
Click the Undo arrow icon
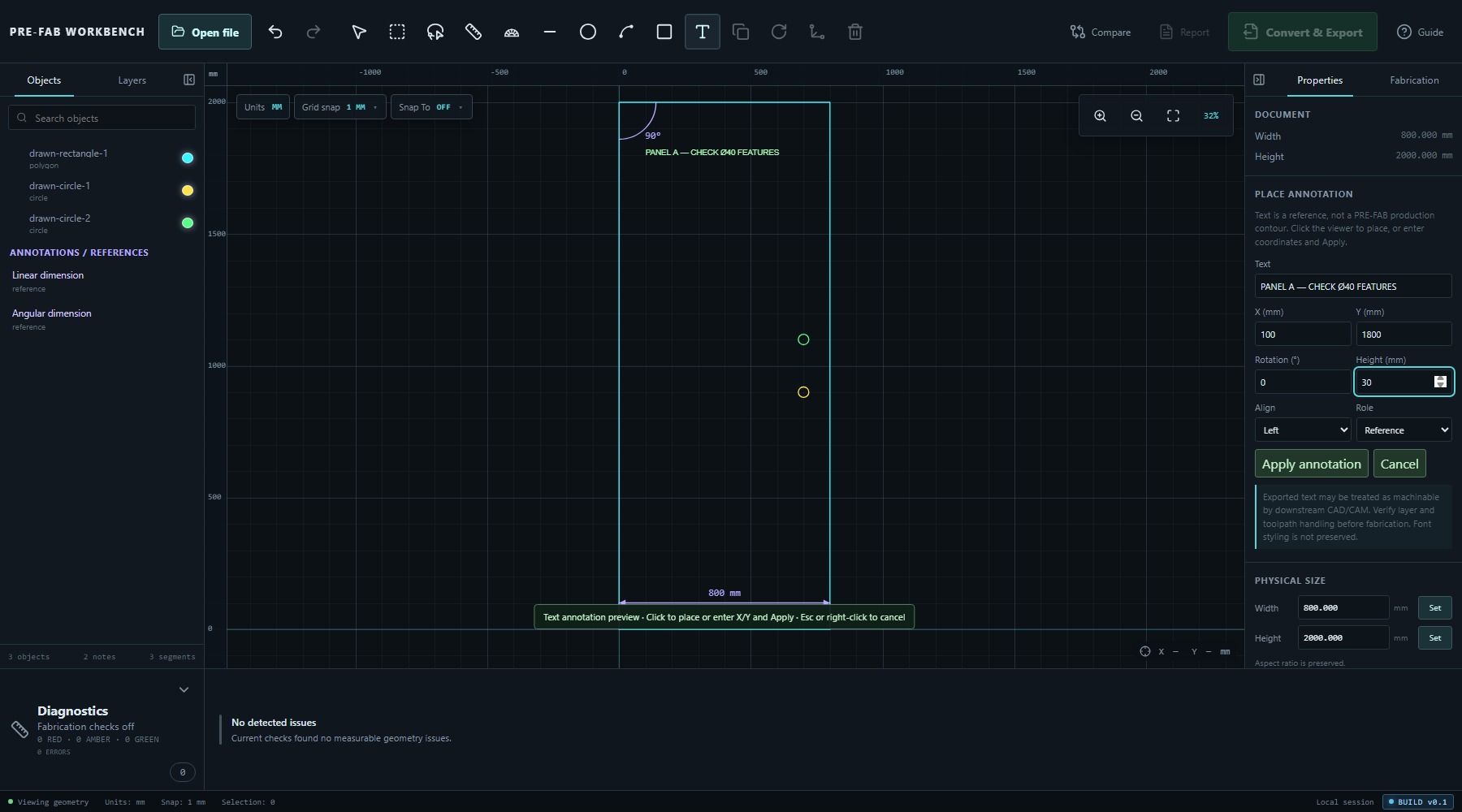coord(275,32)
